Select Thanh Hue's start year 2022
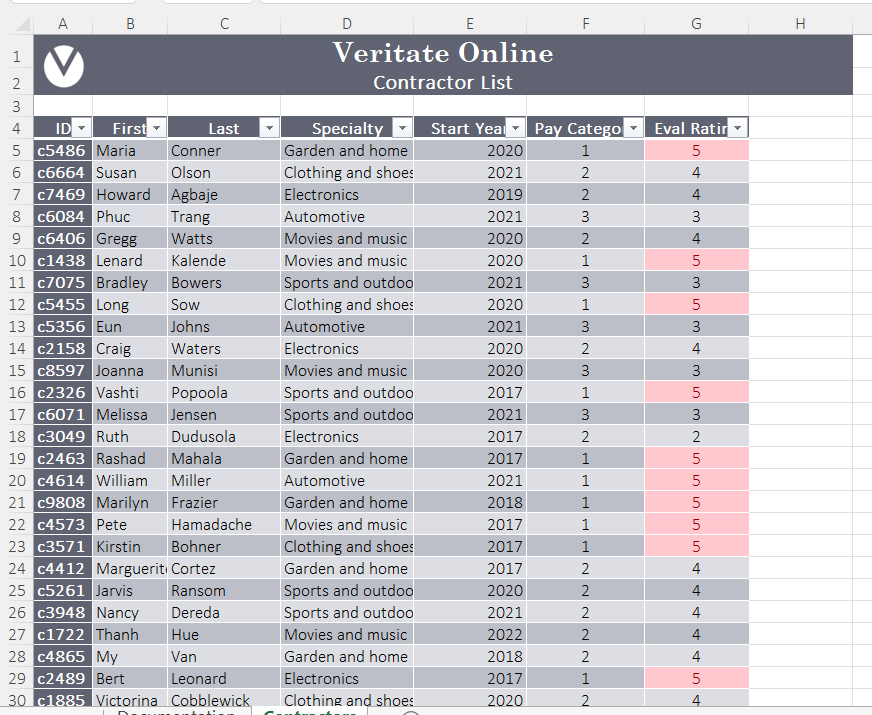Screen dimensions: 872x715 tap(470, 634)
